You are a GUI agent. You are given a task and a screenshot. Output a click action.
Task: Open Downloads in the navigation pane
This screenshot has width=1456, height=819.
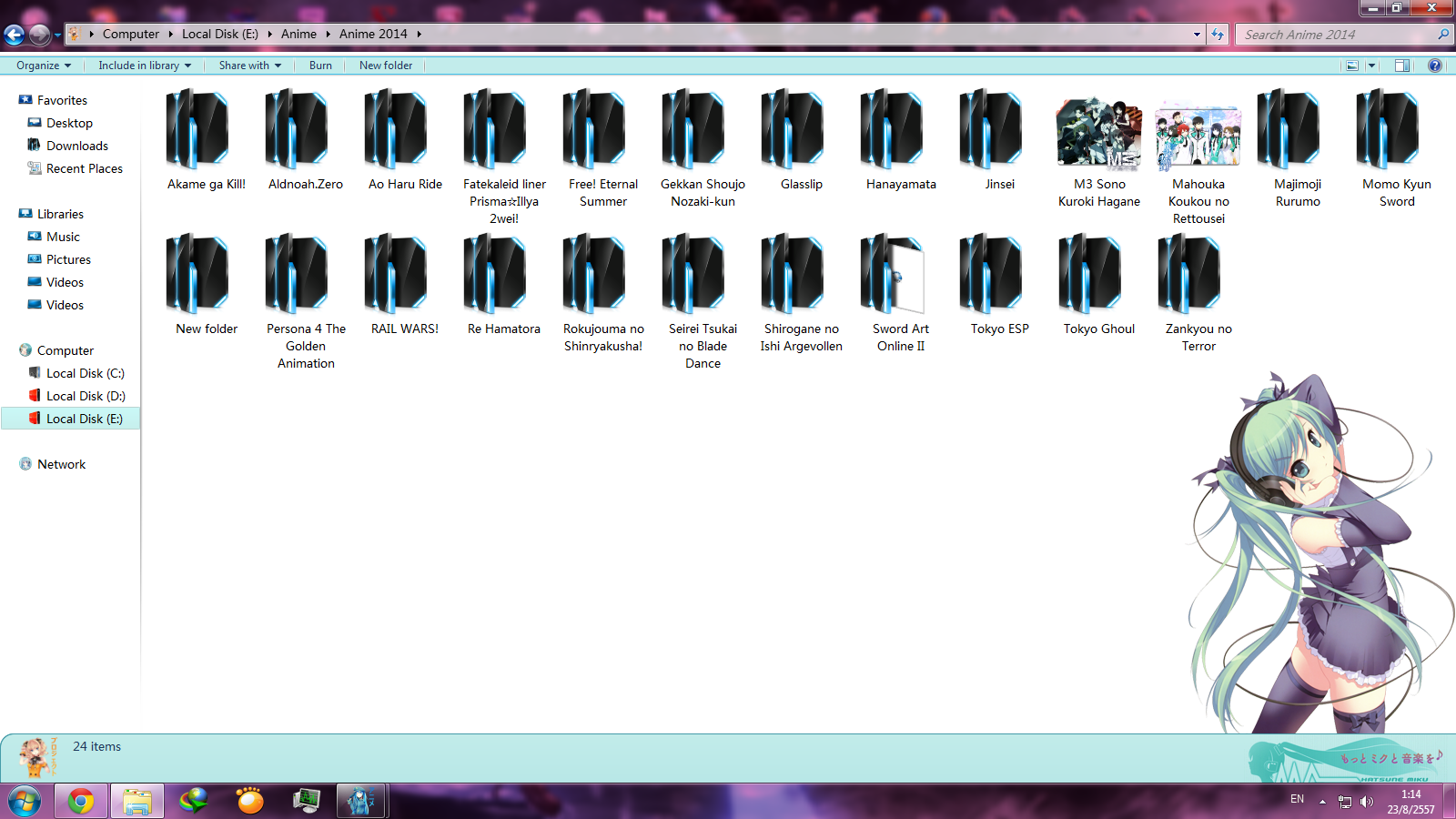pos(77,146)
